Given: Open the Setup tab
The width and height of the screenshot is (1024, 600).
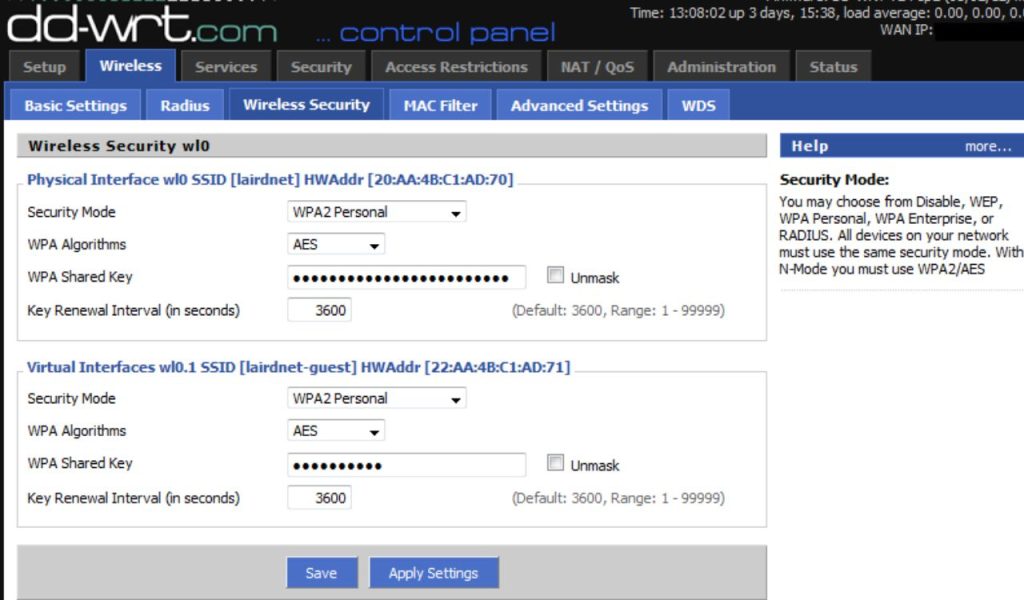Looking at the screenshot, I should (44, 66).
